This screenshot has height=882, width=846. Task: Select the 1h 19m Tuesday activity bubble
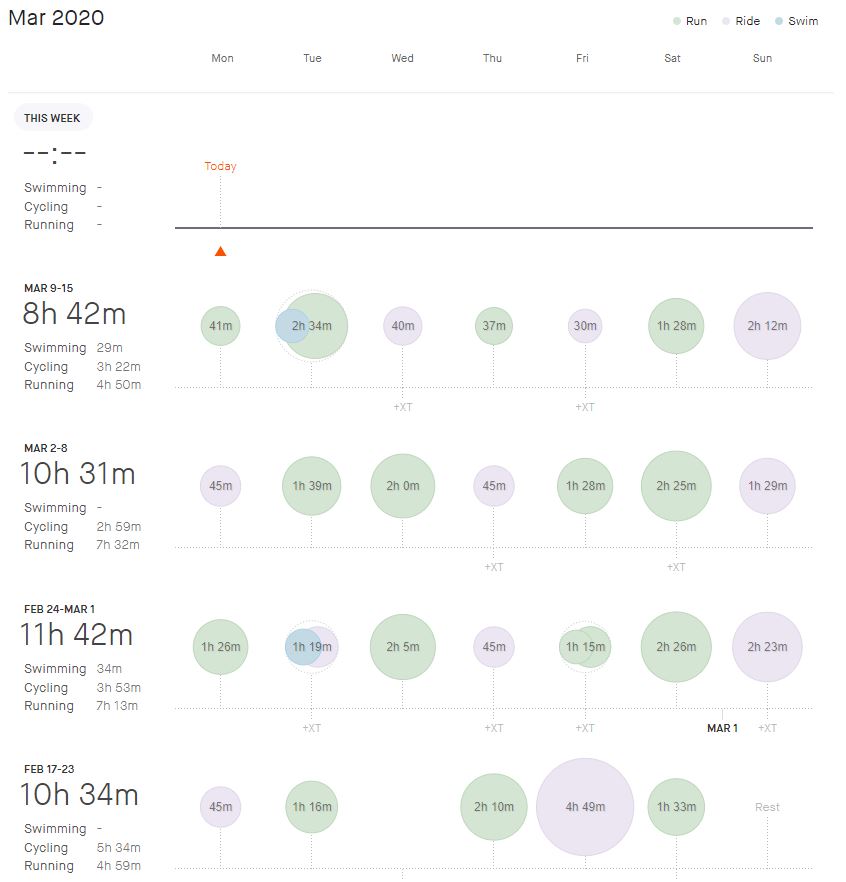click(312, 647)
